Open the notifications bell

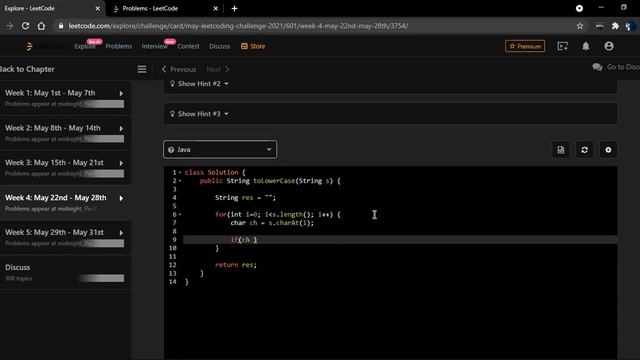pos(586,46)
